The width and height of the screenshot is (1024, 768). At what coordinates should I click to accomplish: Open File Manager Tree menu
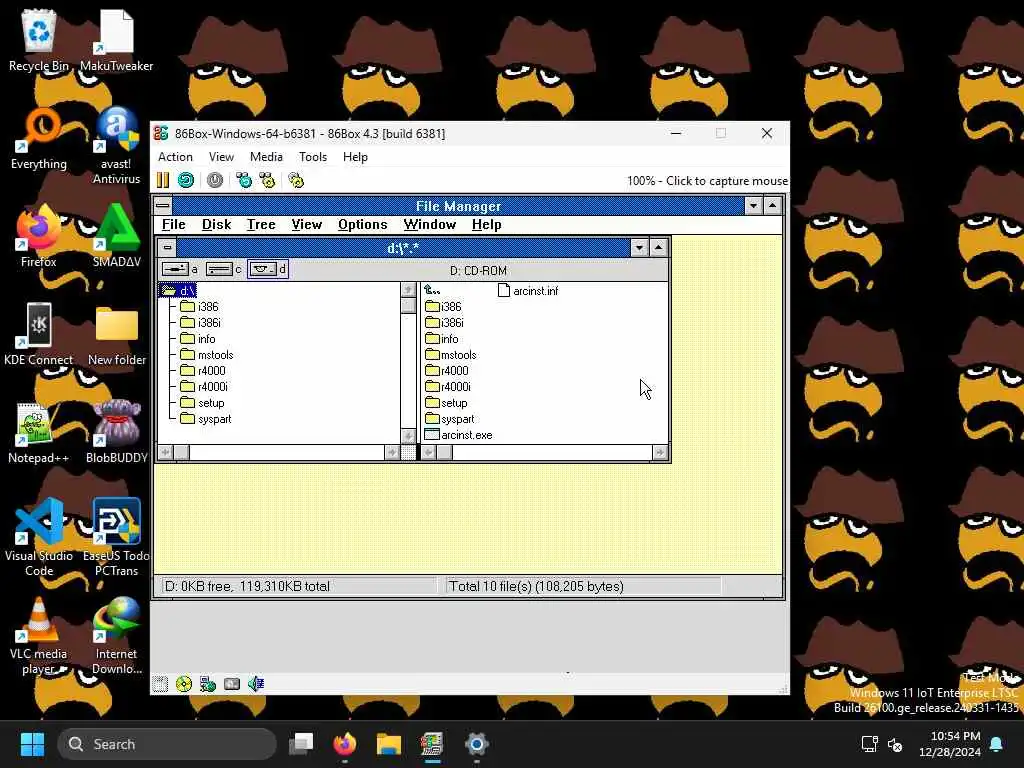(261, 225)
